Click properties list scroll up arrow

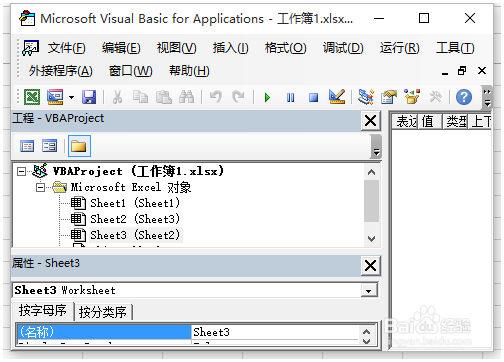[x=367, y=332]
